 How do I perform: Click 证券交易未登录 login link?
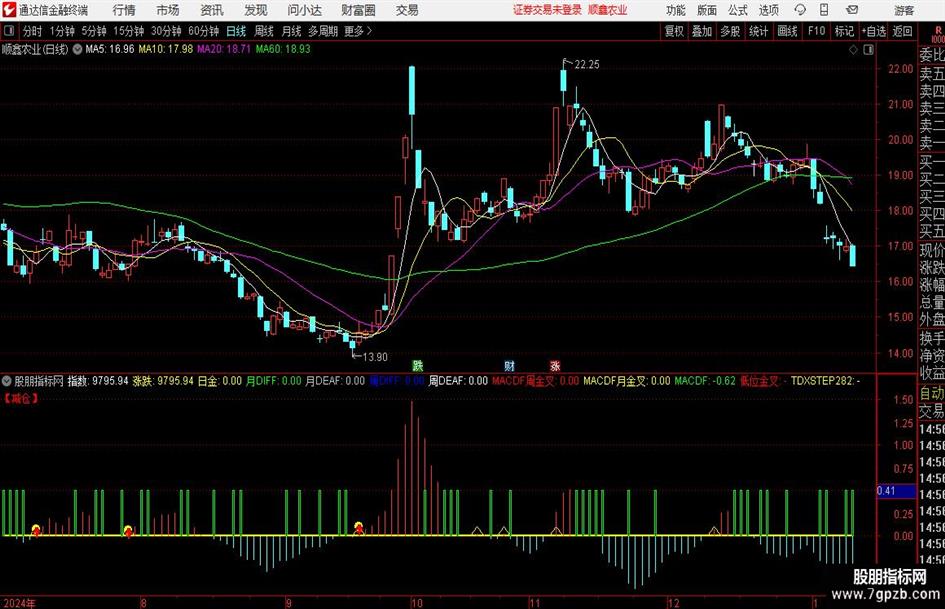click(547, 10)
